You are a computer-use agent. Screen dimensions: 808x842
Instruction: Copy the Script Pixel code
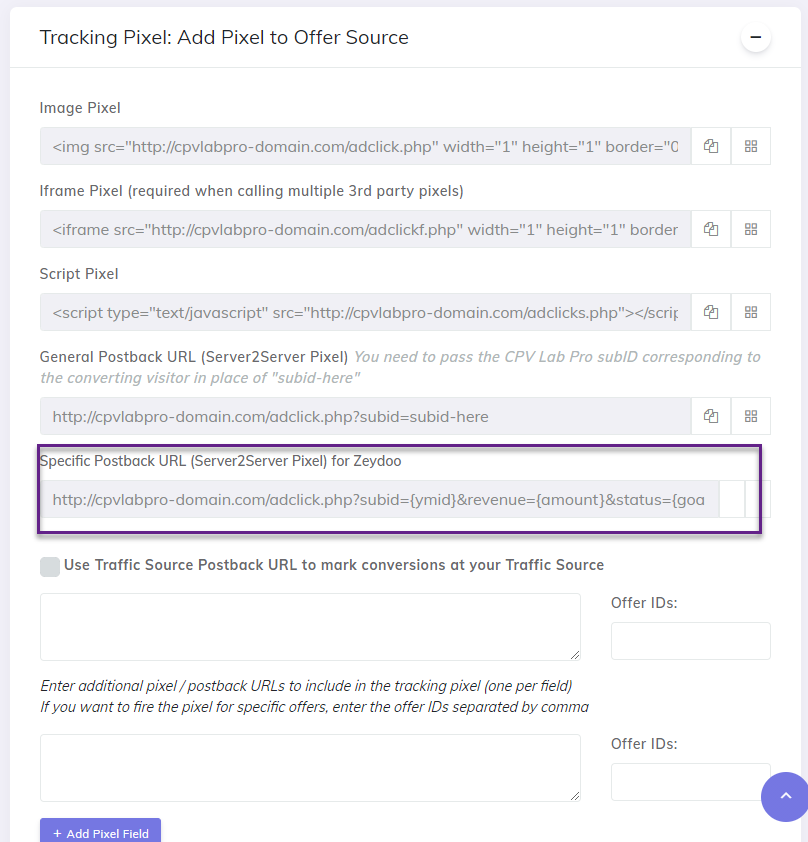(x=711, y=312)
